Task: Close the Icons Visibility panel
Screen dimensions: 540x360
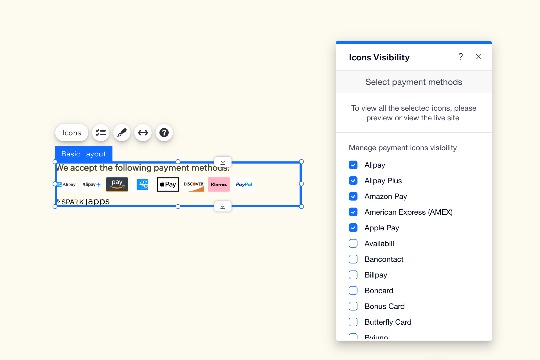Action: 478,56
